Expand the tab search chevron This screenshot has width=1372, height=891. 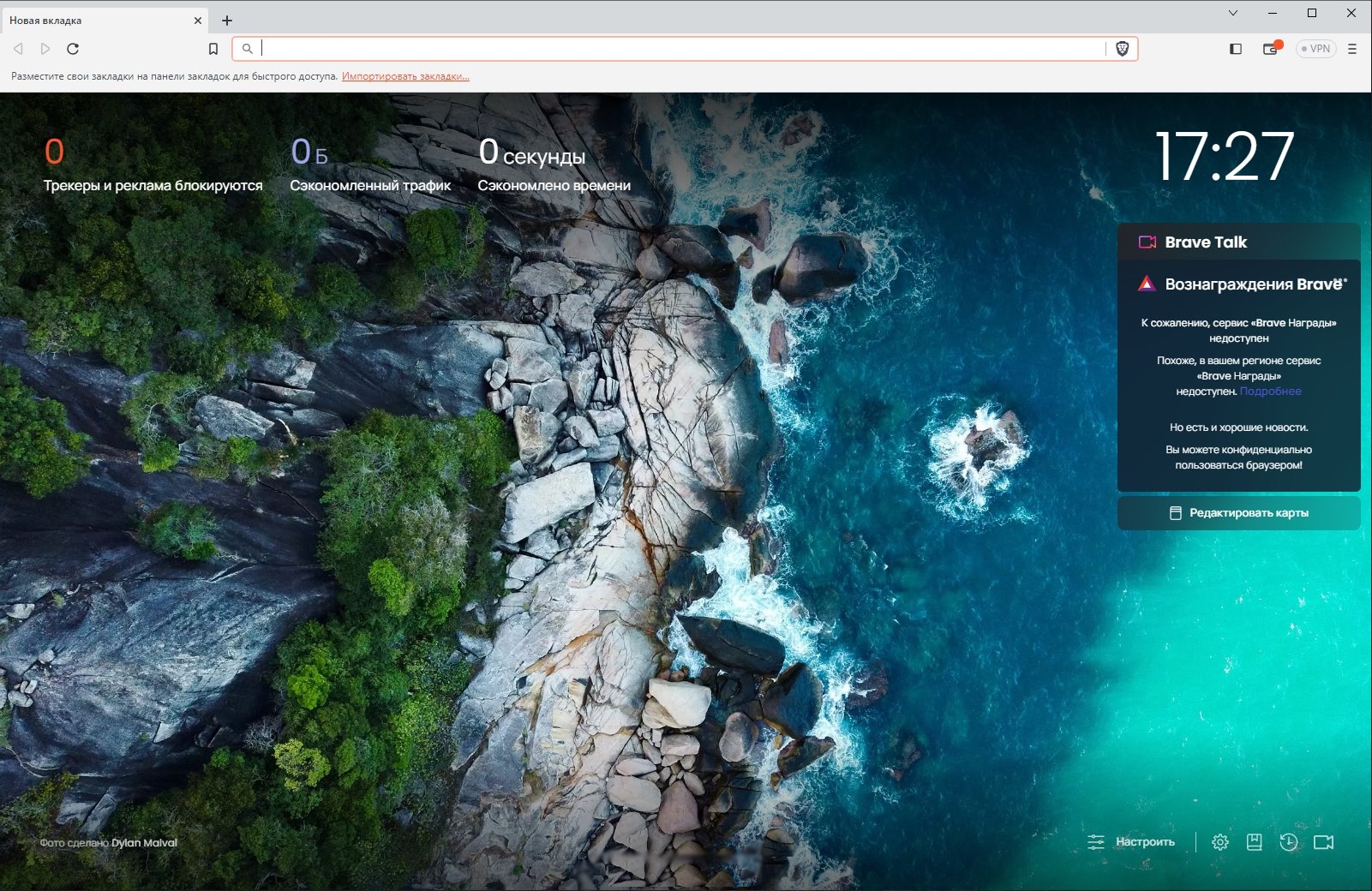click(x=1233, y=13)
